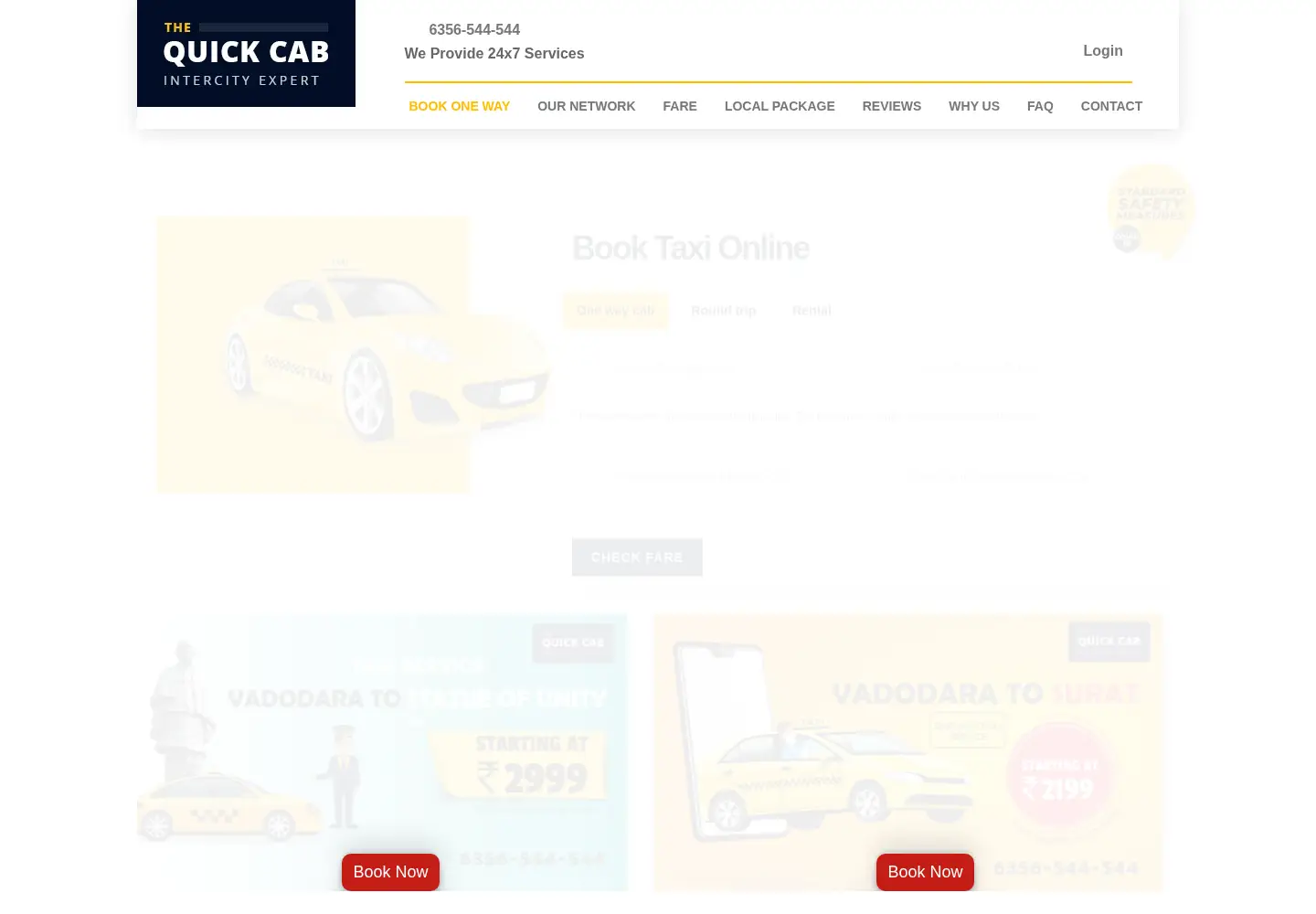Go to Why Us section
This screenshot has width=1316, height=914.
[x=974, y=106]
